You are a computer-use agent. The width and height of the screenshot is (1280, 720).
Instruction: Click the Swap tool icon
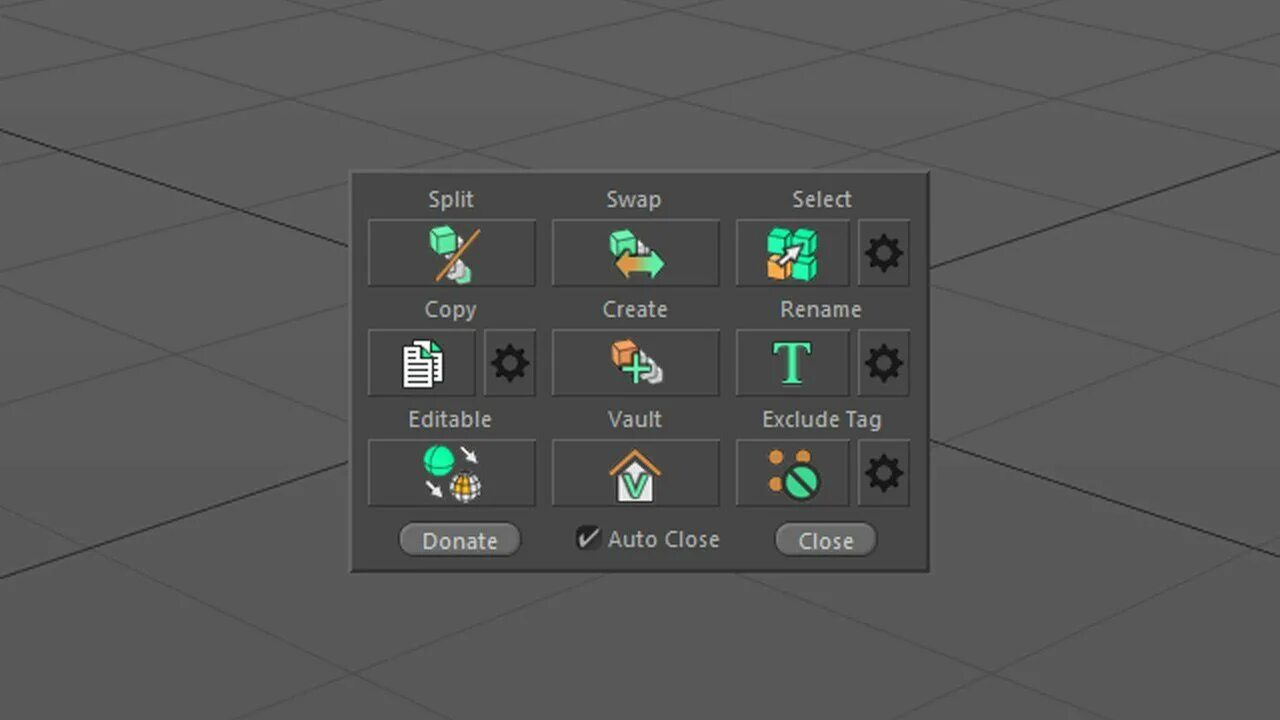[x=635, y=253]
